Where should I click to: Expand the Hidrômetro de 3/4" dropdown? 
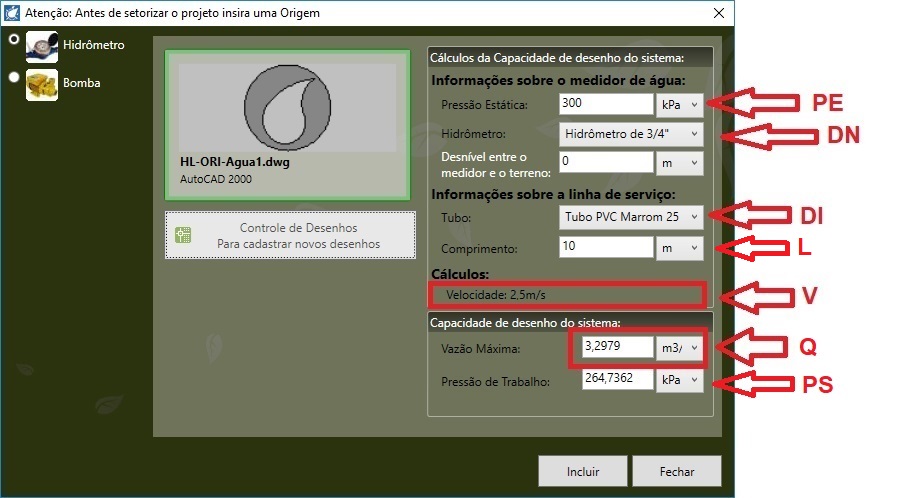click(x=630, y=133)
